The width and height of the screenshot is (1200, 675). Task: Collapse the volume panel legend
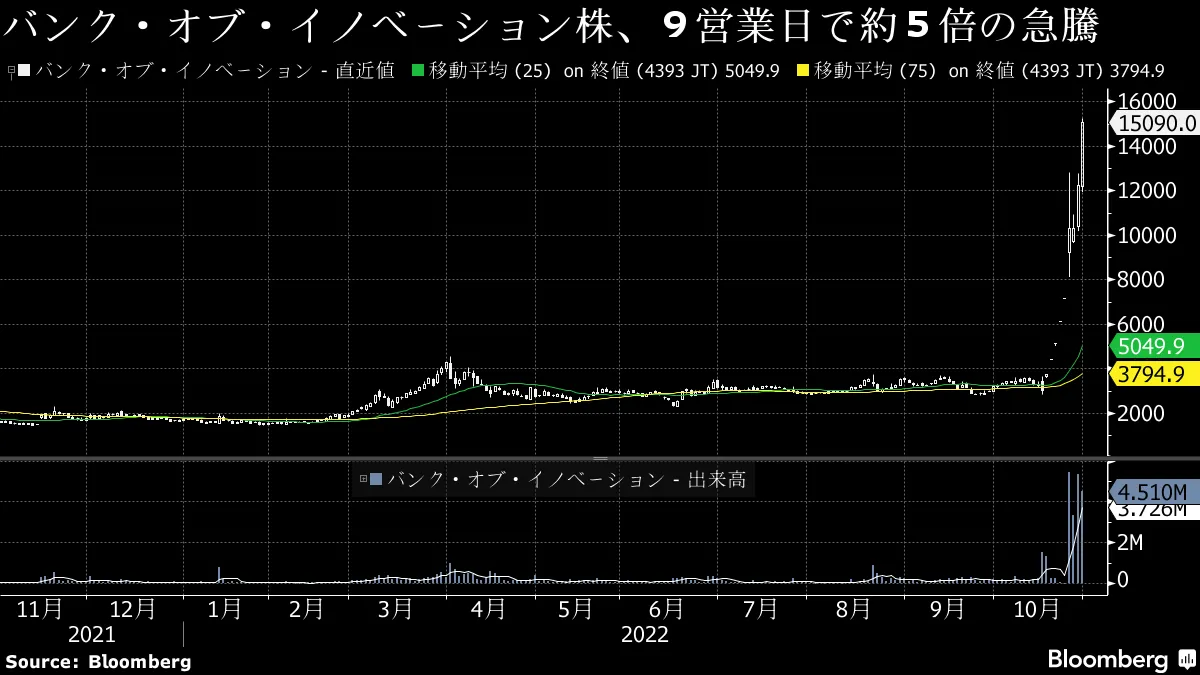361,479
